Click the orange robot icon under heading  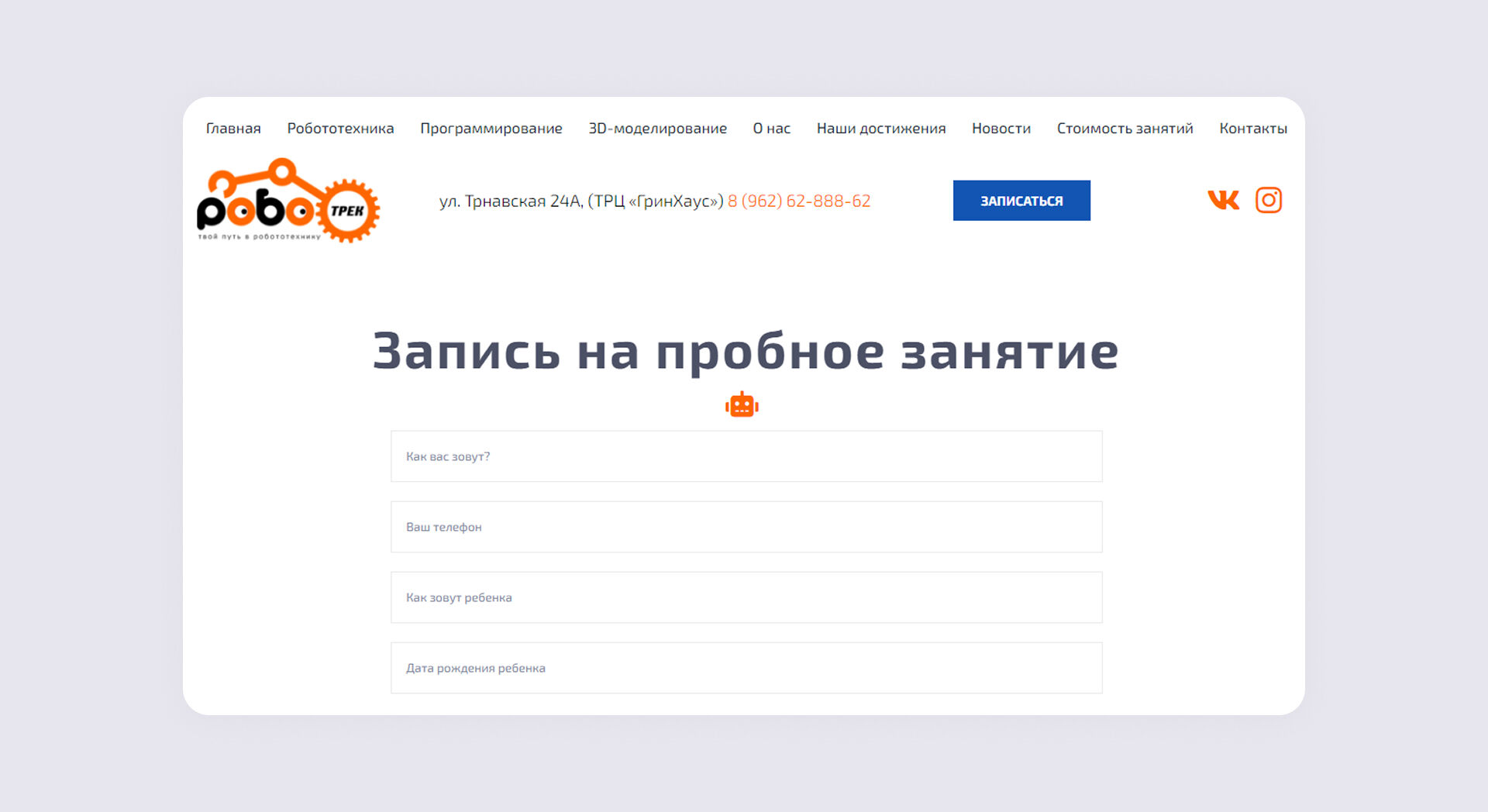click(742, 404)
